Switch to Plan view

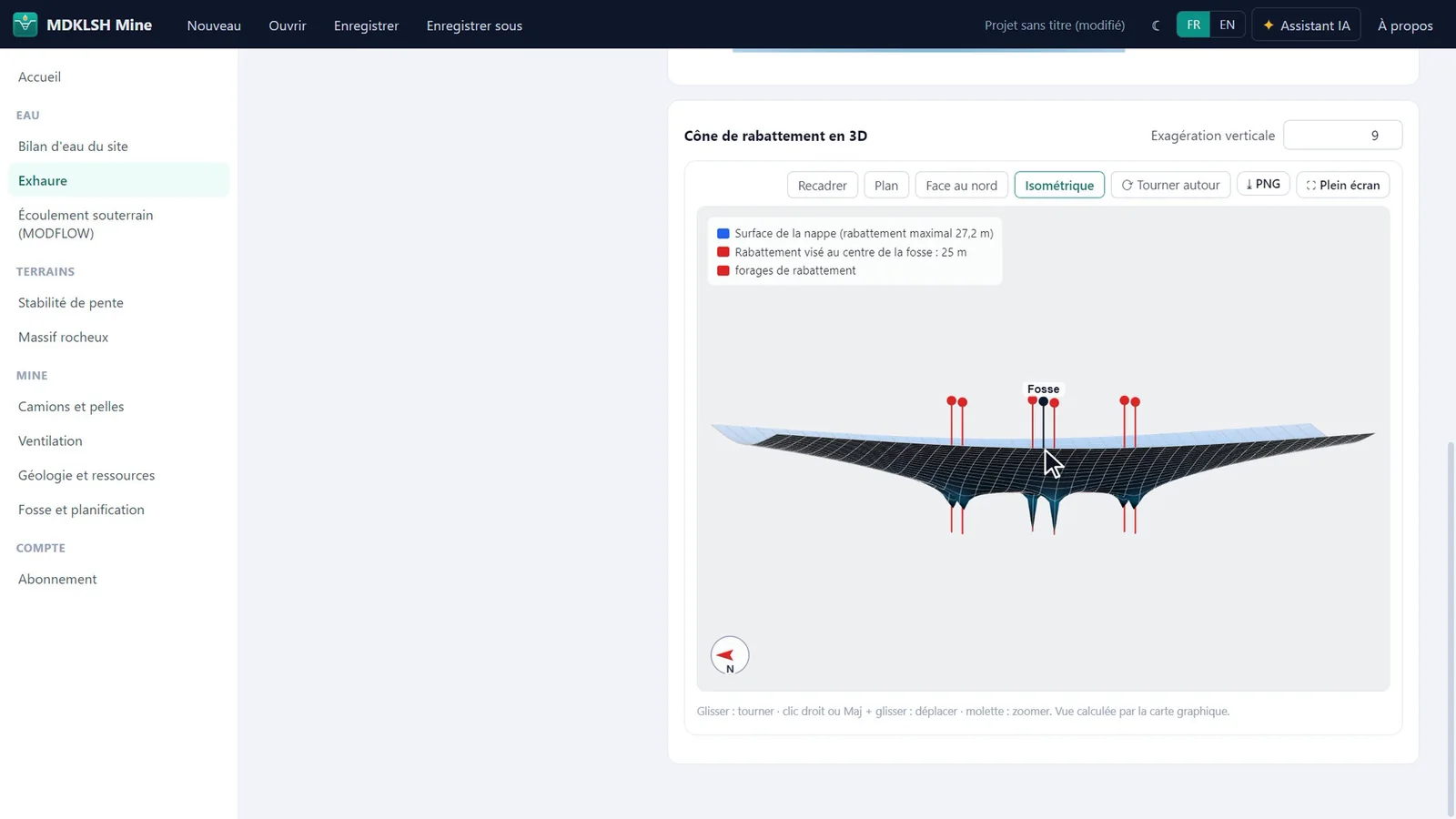(885, 185)
